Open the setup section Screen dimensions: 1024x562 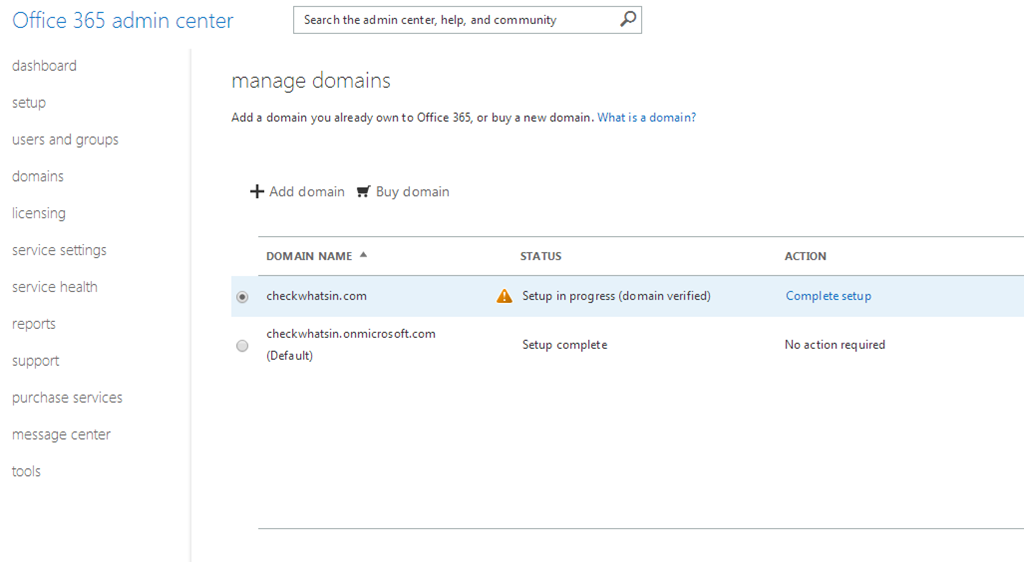(x=29, y=103)
